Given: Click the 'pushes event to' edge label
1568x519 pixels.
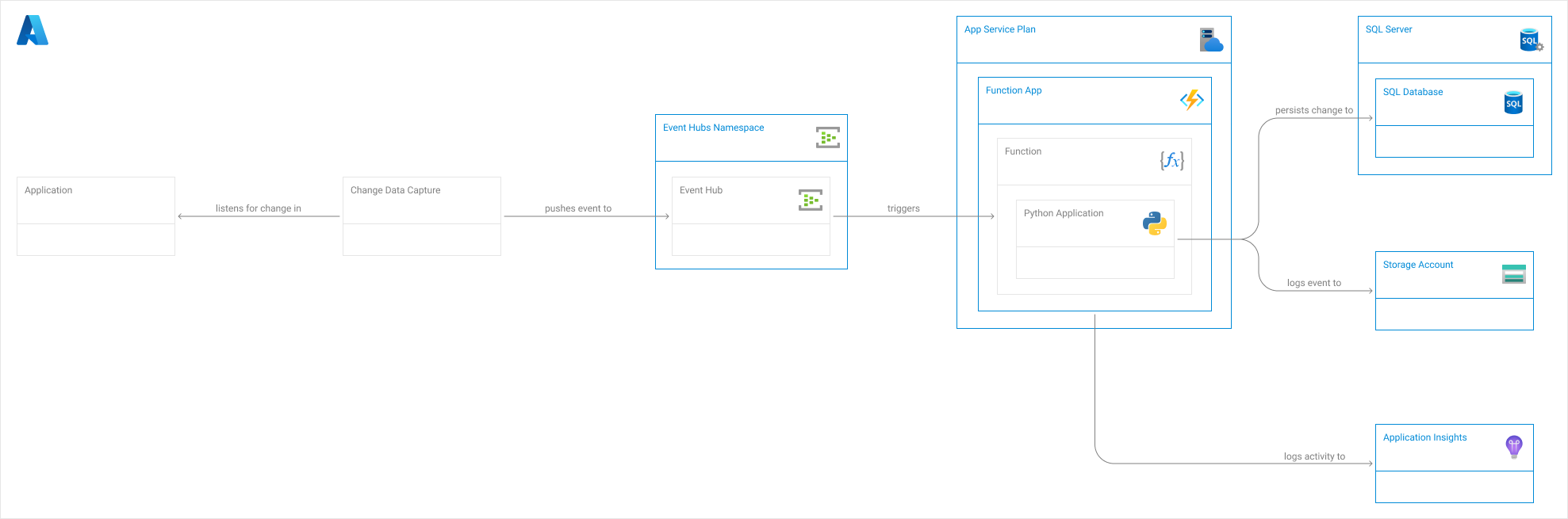Looking at the screenshot, I should point(578,208).
